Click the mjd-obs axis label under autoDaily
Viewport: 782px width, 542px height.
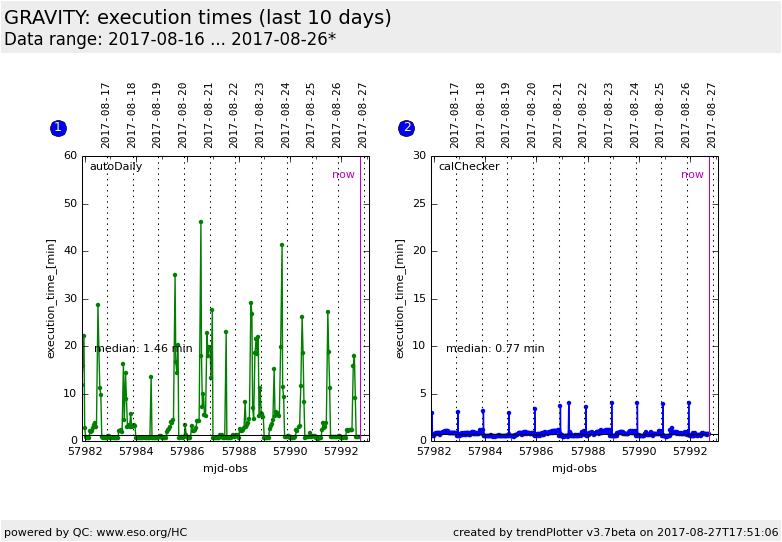[x=225, y=468]
